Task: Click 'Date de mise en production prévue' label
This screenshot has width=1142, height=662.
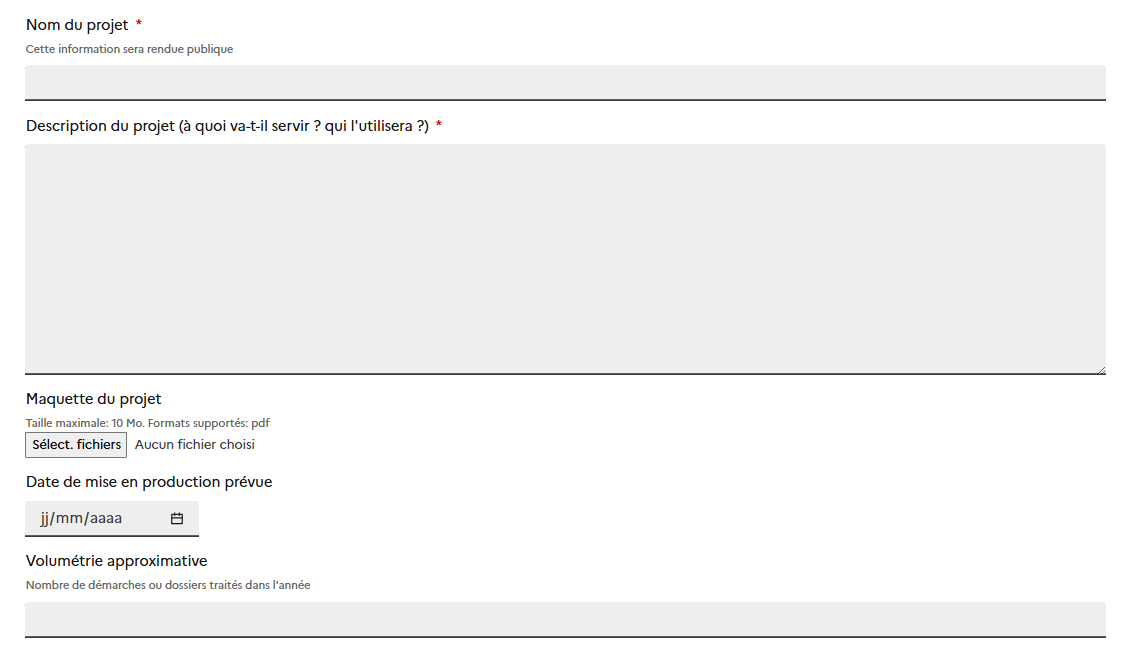Action: [149, 482]
